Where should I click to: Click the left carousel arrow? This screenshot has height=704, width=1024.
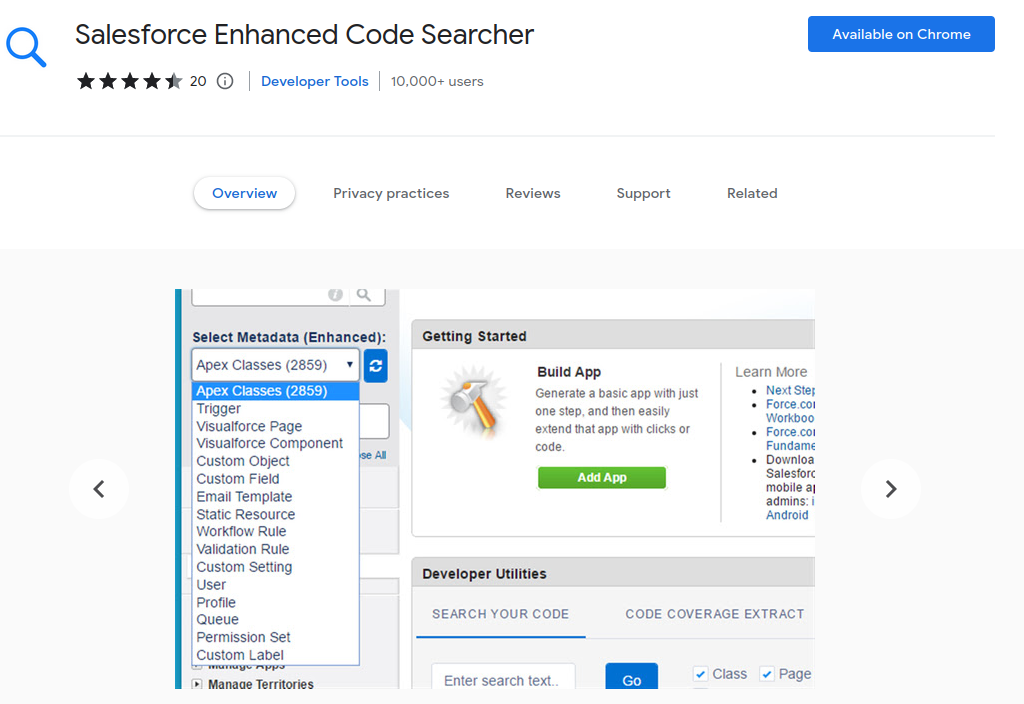pos(98,489)
